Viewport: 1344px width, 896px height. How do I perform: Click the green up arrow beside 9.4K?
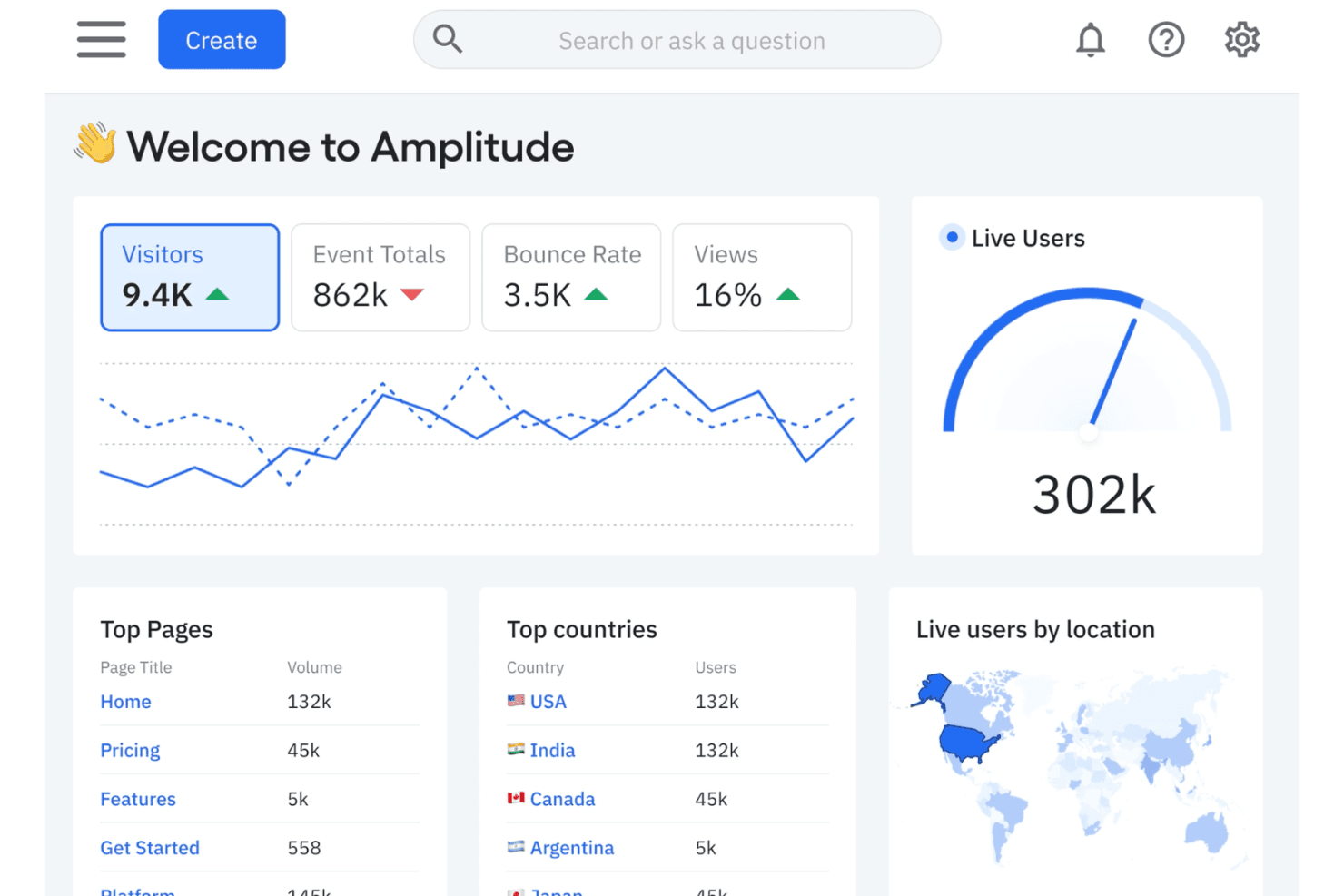click(x=217, y=294)
